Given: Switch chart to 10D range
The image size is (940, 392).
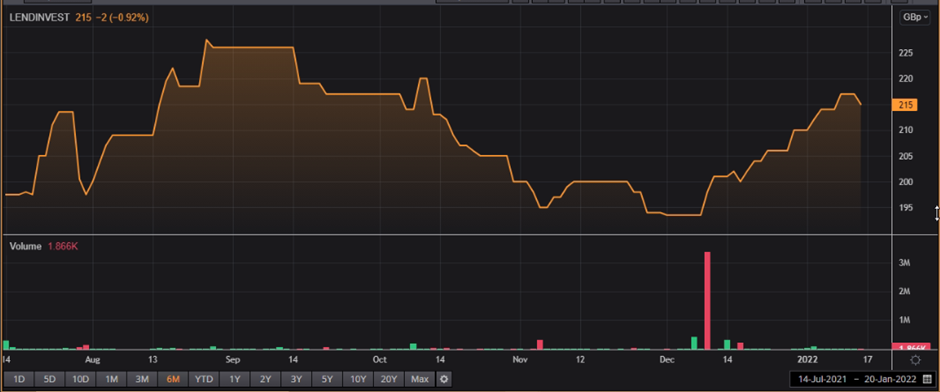Looking at the screenshot, I should pyautogui.click(x=80, y=379).
